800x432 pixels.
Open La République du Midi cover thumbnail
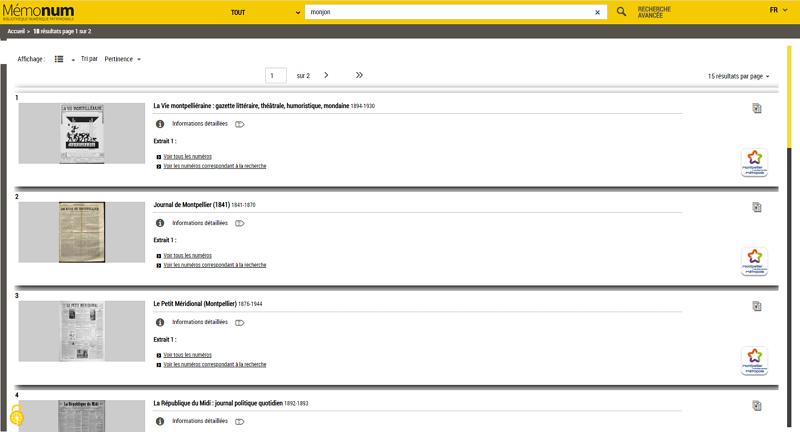[x=82, y=416]
